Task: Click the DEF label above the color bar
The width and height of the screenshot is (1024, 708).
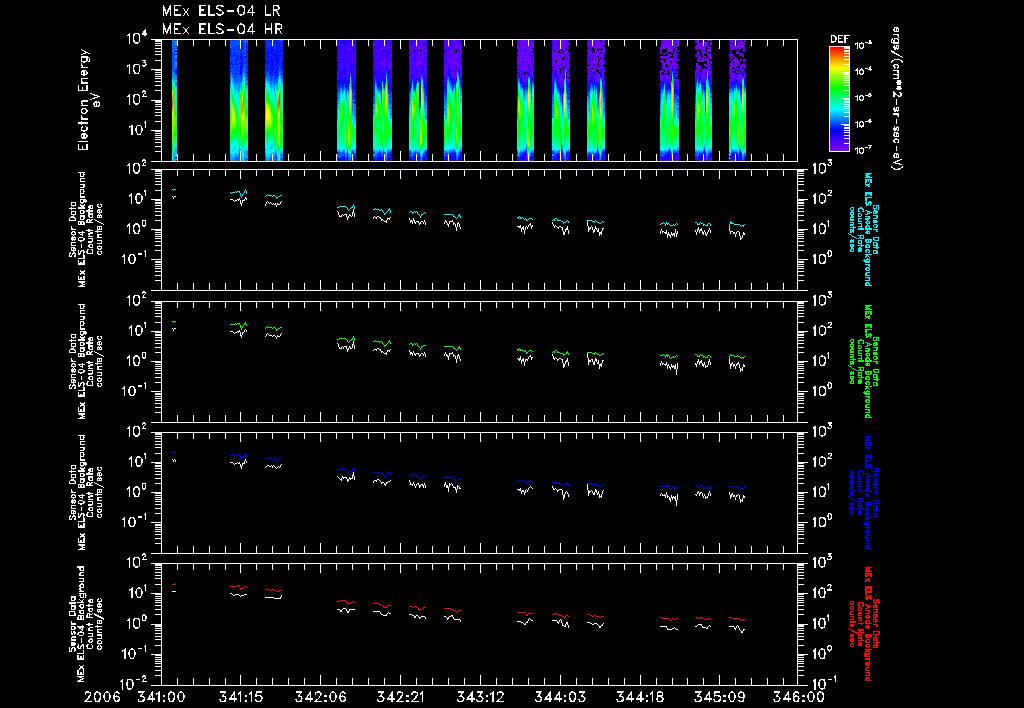Action: [x=839, y=39]
